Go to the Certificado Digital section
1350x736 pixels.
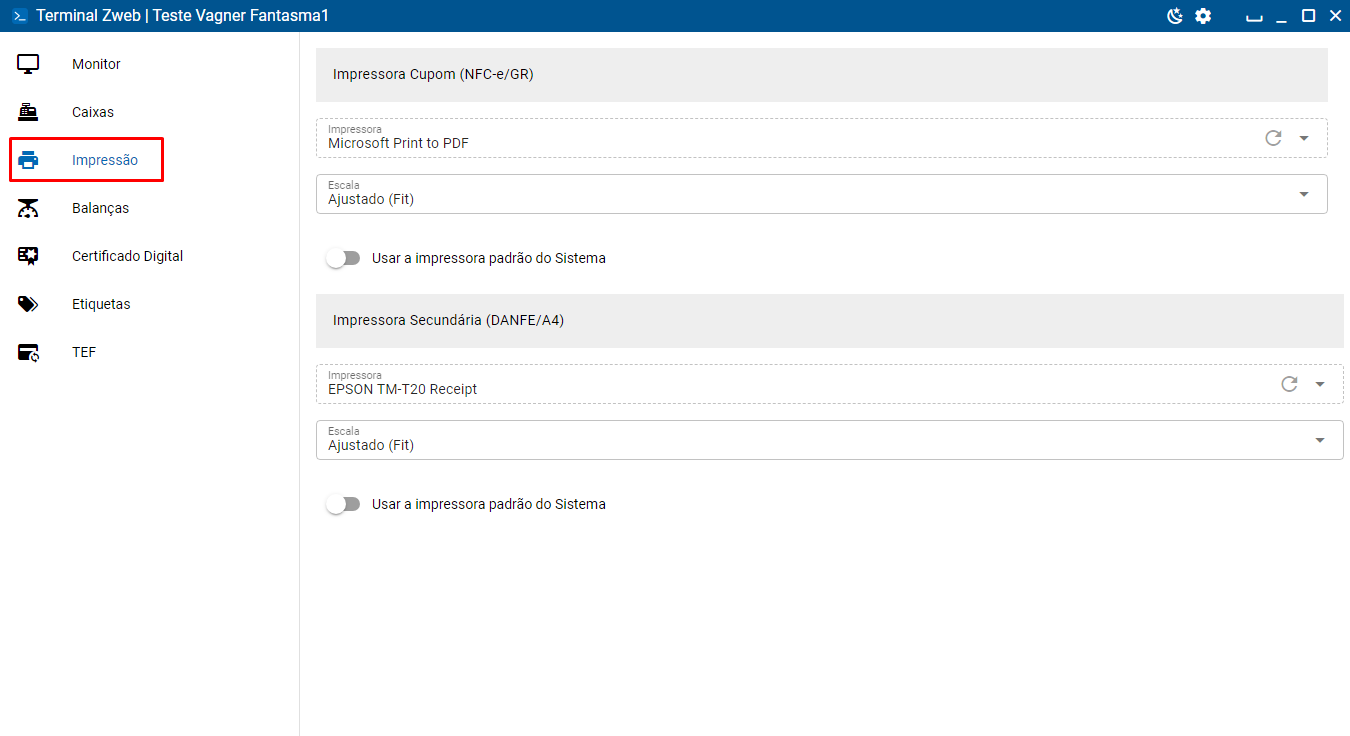[x=127, y=256]
